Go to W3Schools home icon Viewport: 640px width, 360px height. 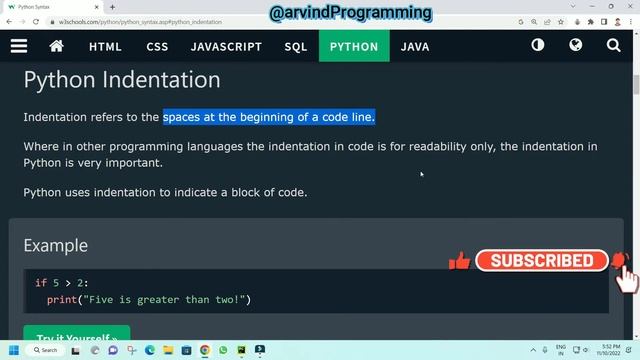click(56, 46)
